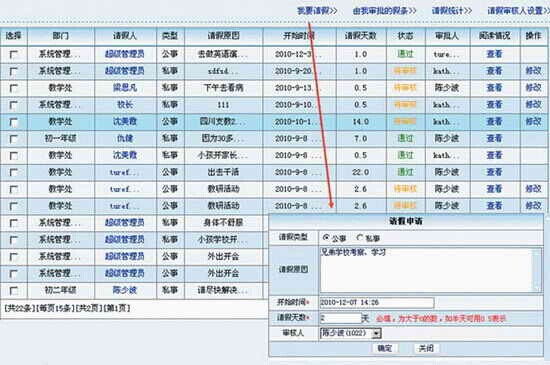Click the 请假原因 text area

pos(427,270)
